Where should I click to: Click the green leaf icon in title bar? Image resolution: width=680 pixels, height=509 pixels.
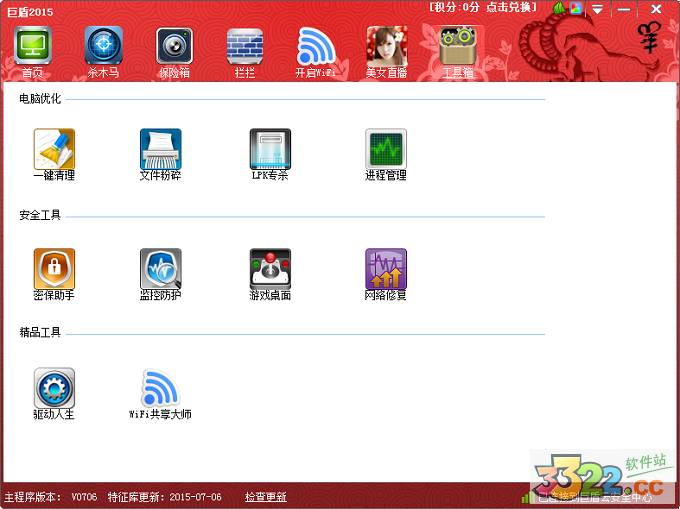point(559,8)
